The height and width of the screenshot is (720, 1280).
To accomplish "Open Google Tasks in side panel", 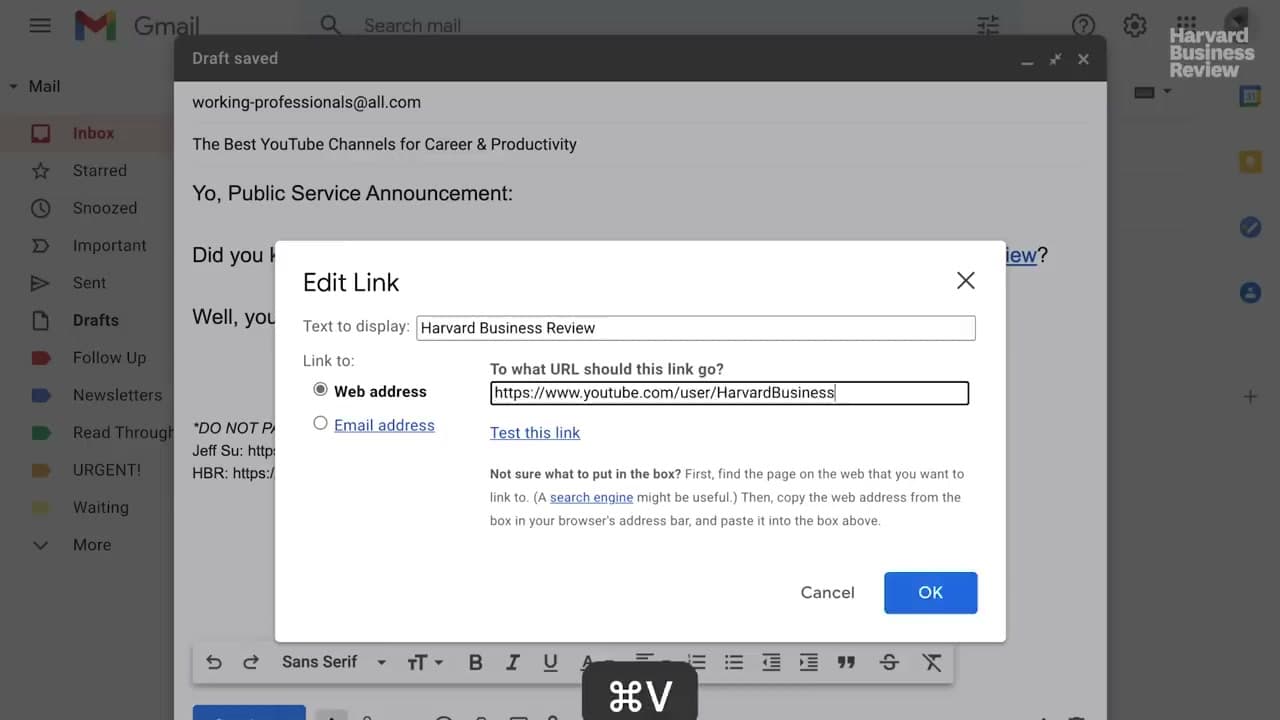I will (x=1250, y=227).
